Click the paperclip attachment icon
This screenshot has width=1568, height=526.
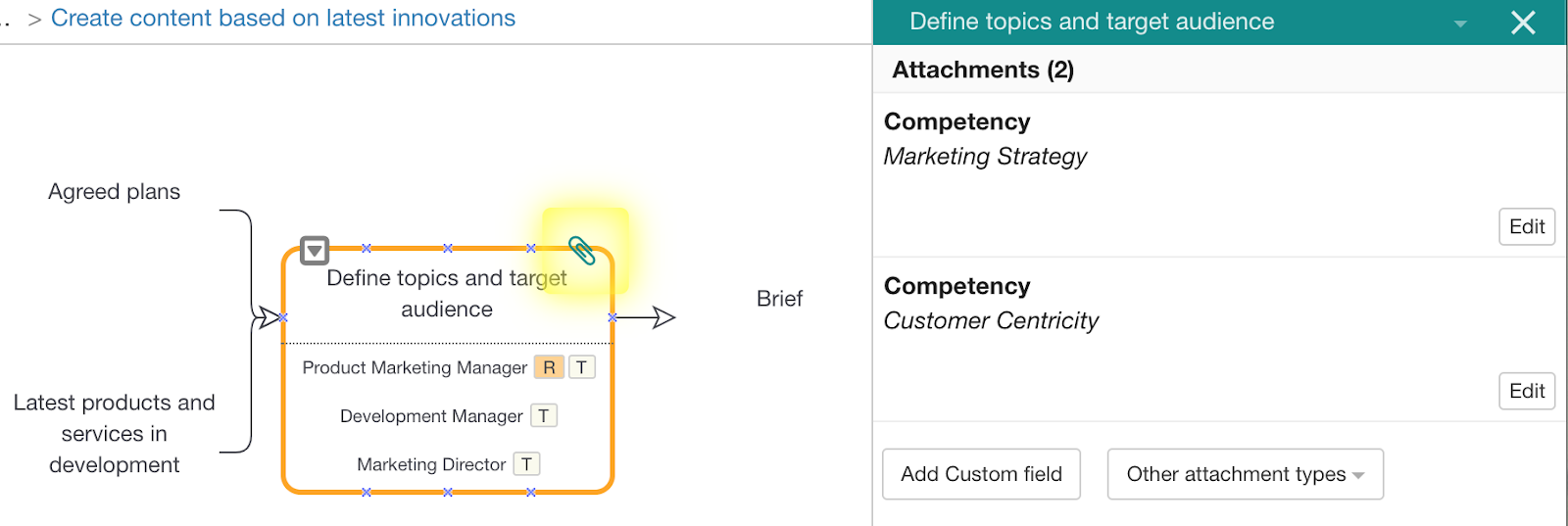tap(582, 251)
